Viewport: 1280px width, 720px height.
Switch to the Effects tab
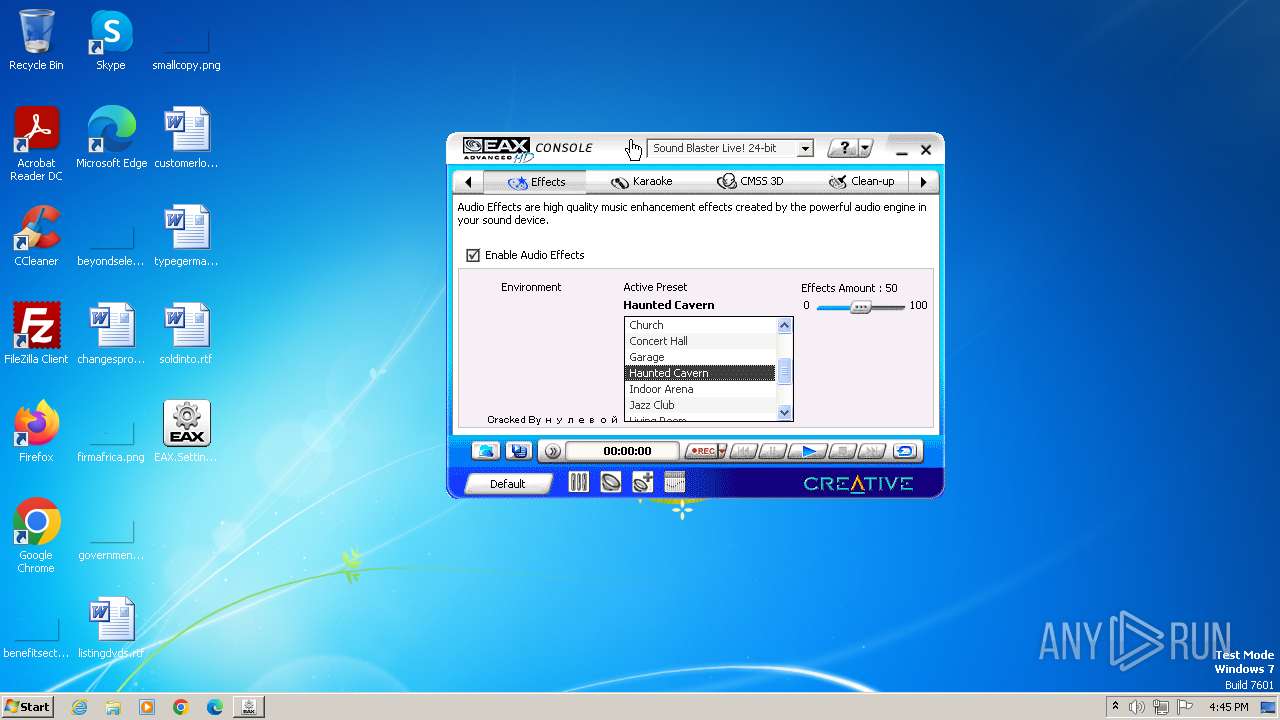pyautogui.click(x=536, y=182)
